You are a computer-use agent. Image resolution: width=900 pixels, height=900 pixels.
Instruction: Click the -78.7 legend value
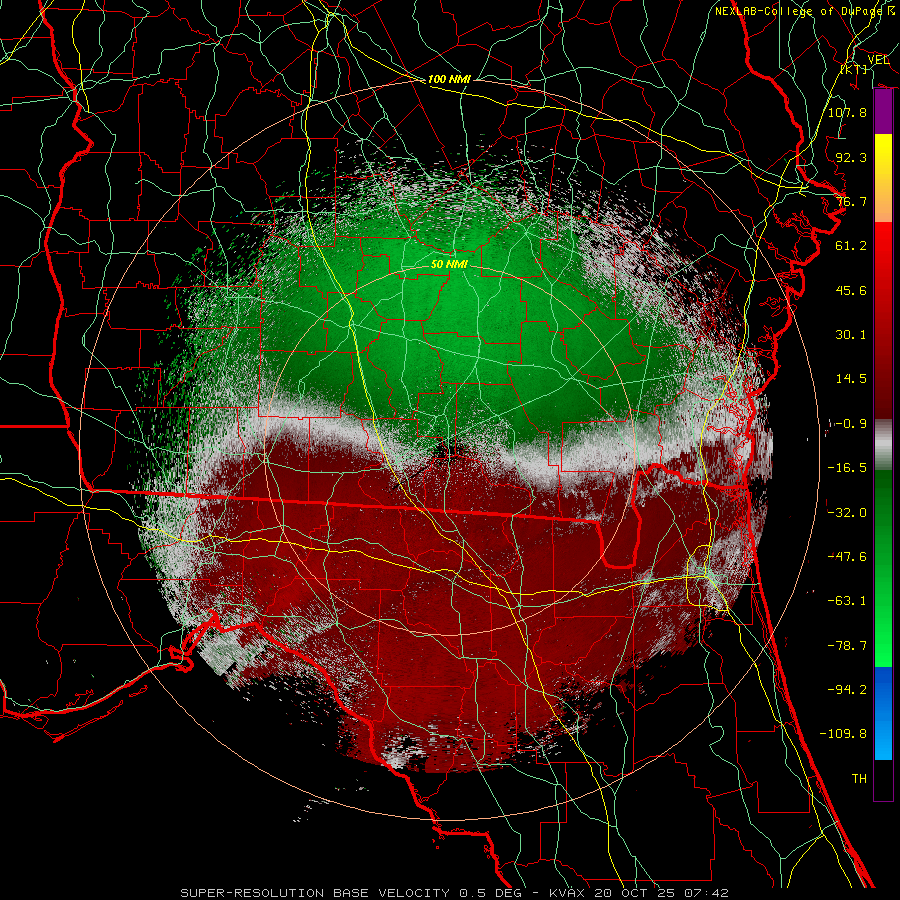tap(847, 646)
